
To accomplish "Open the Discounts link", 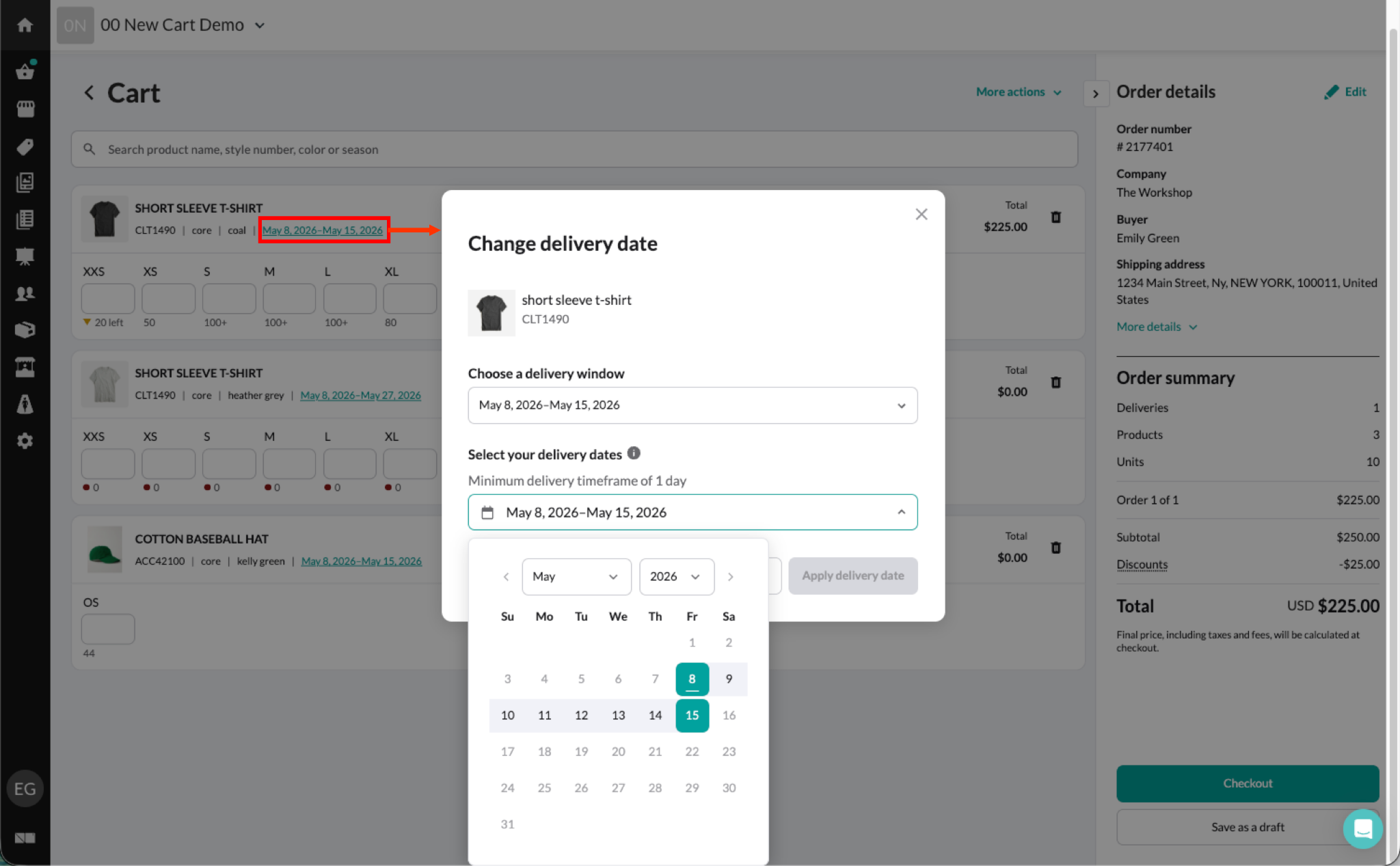I will [1142, 565].
